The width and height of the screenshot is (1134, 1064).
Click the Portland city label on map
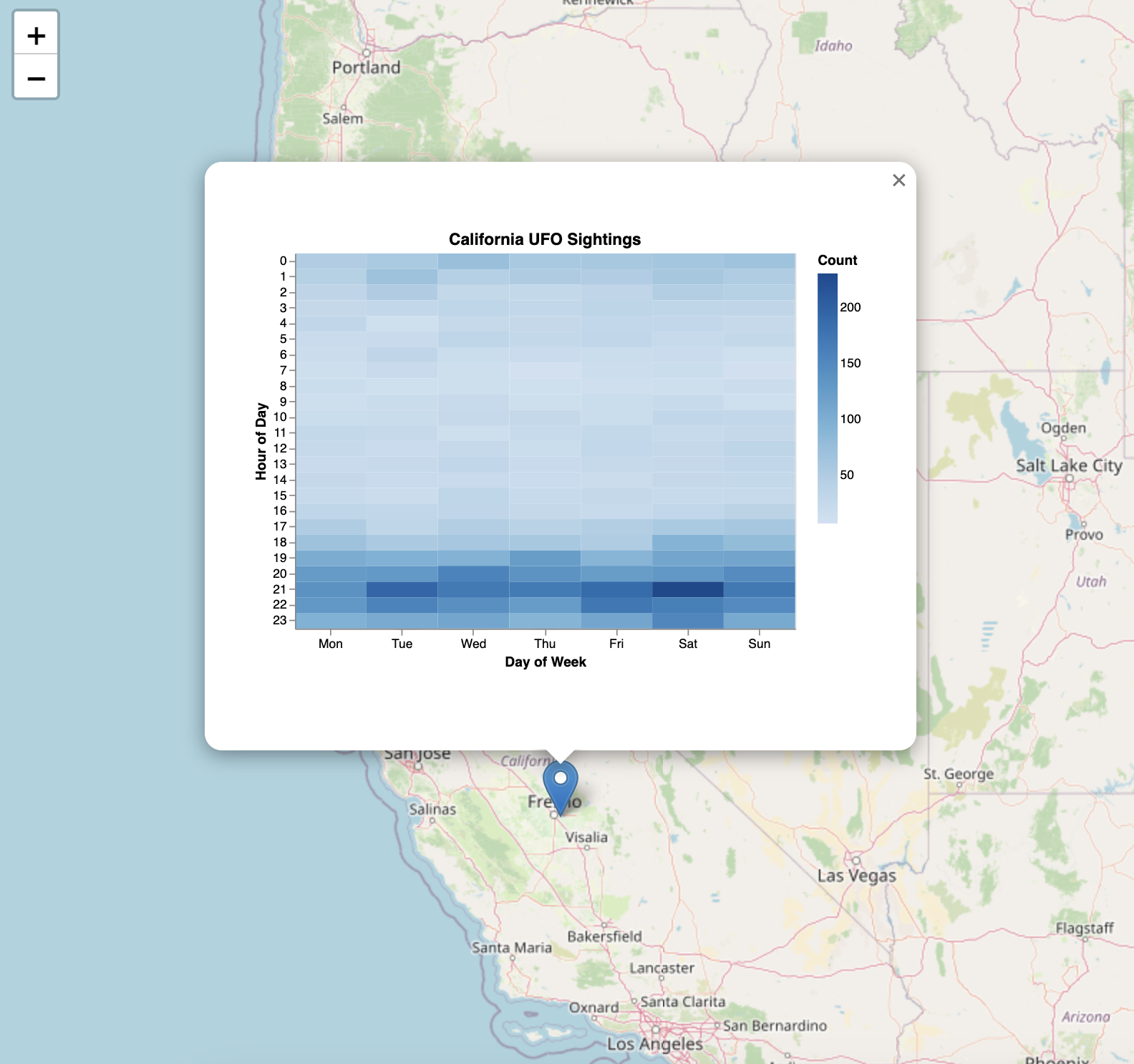(x=366, y=67)
